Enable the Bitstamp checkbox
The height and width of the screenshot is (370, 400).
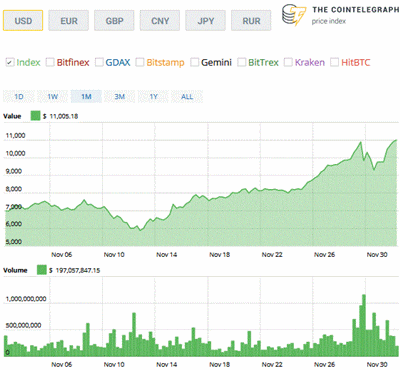click(x=140, y=62)
